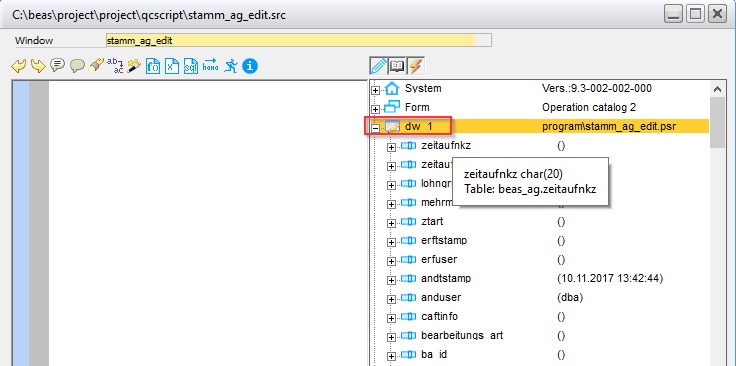Toggle the lightning bolt events button
This screenshot has width=736, height=366.
[416, 66]
